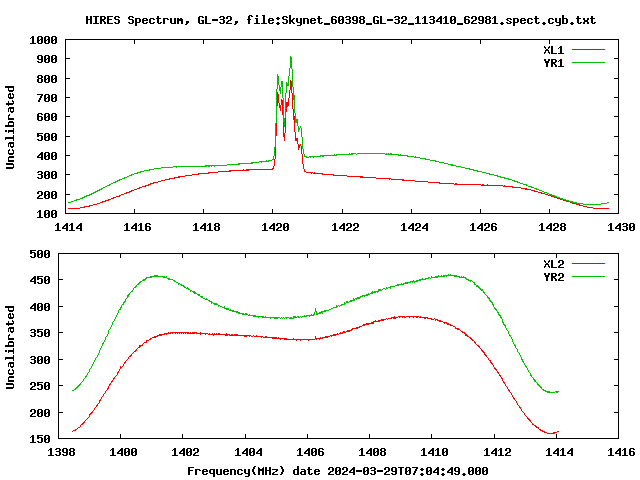Click the red XL2 curve maximum near 1409
Viewport: 640px width, 480px height.
click(408, 316)
